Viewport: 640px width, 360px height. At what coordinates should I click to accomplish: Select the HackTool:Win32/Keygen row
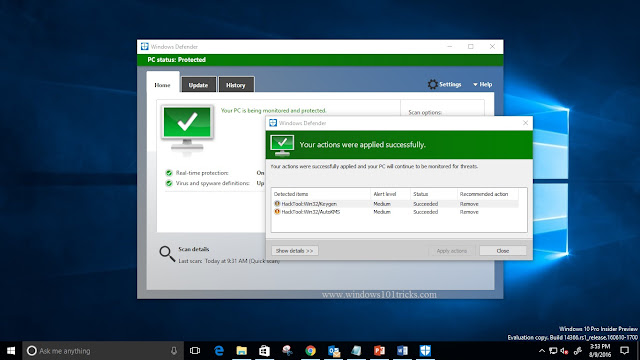396,204
